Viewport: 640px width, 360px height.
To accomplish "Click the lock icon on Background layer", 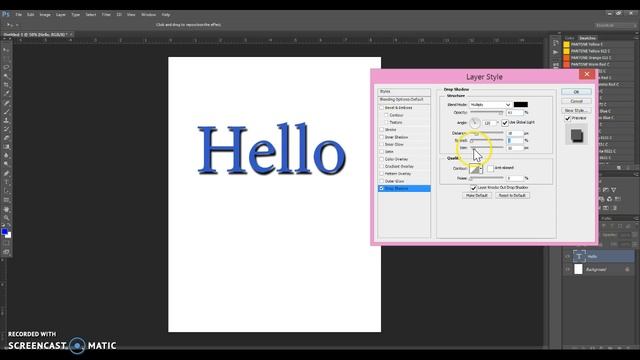I will [x=627, y=269].
